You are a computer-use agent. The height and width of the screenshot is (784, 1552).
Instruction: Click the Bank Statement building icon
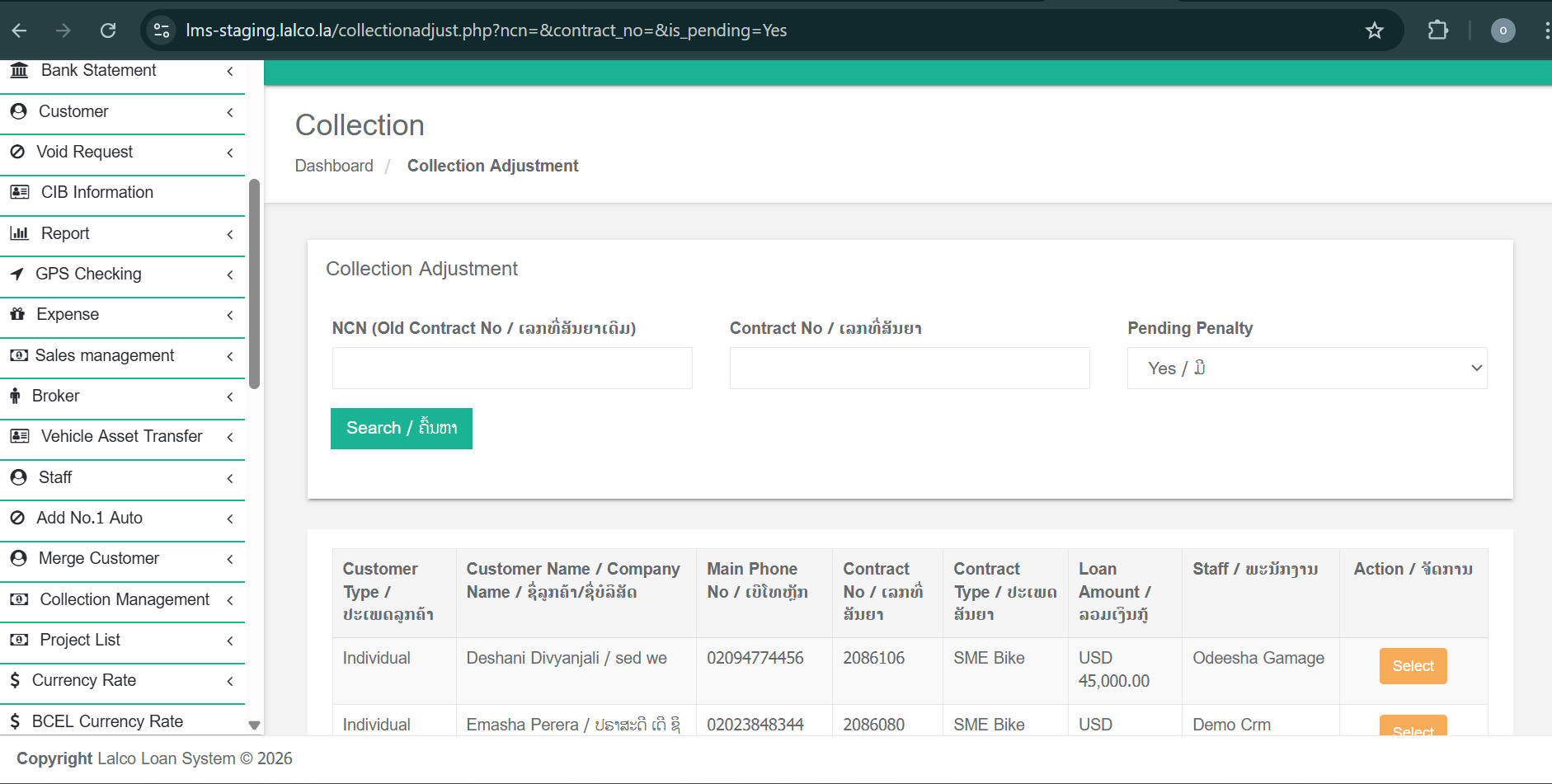pyautogui.click(x=19, y=71)
